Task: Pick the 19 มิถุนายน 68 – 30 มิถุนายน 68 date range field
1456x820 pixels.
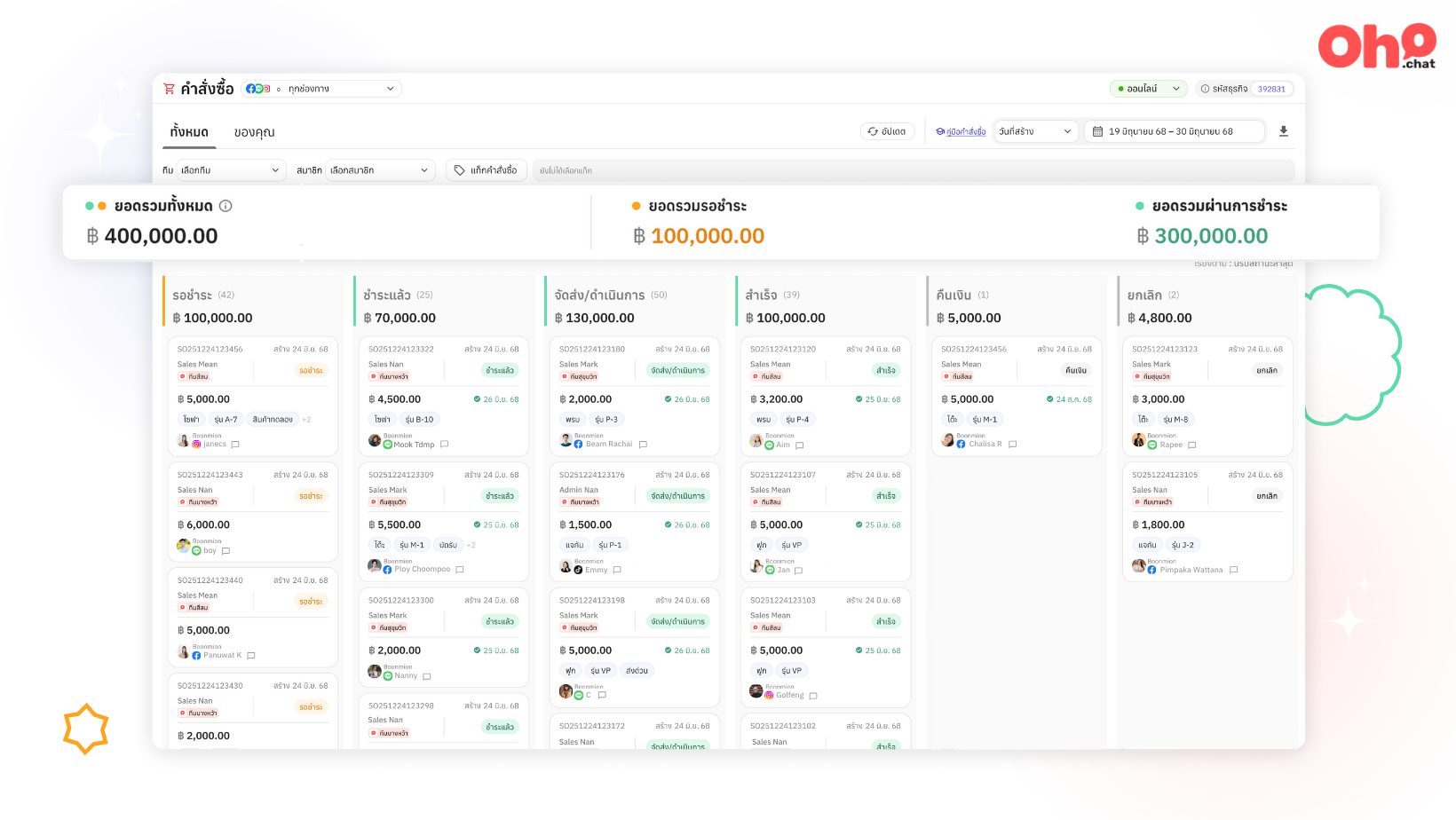Action: [x=1175, y=131]
